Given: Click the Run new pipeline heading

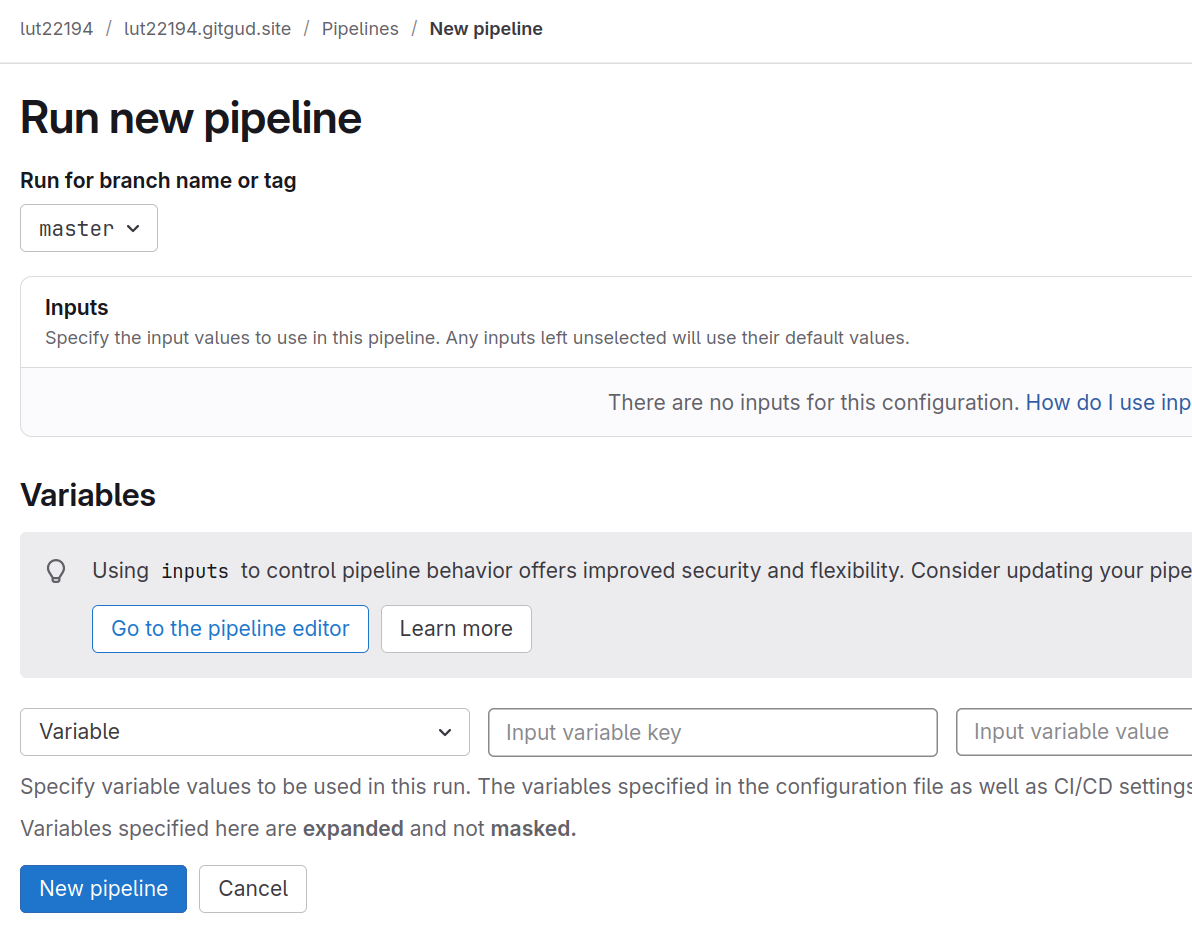Looking at the screenshot, I should point(191,118).
